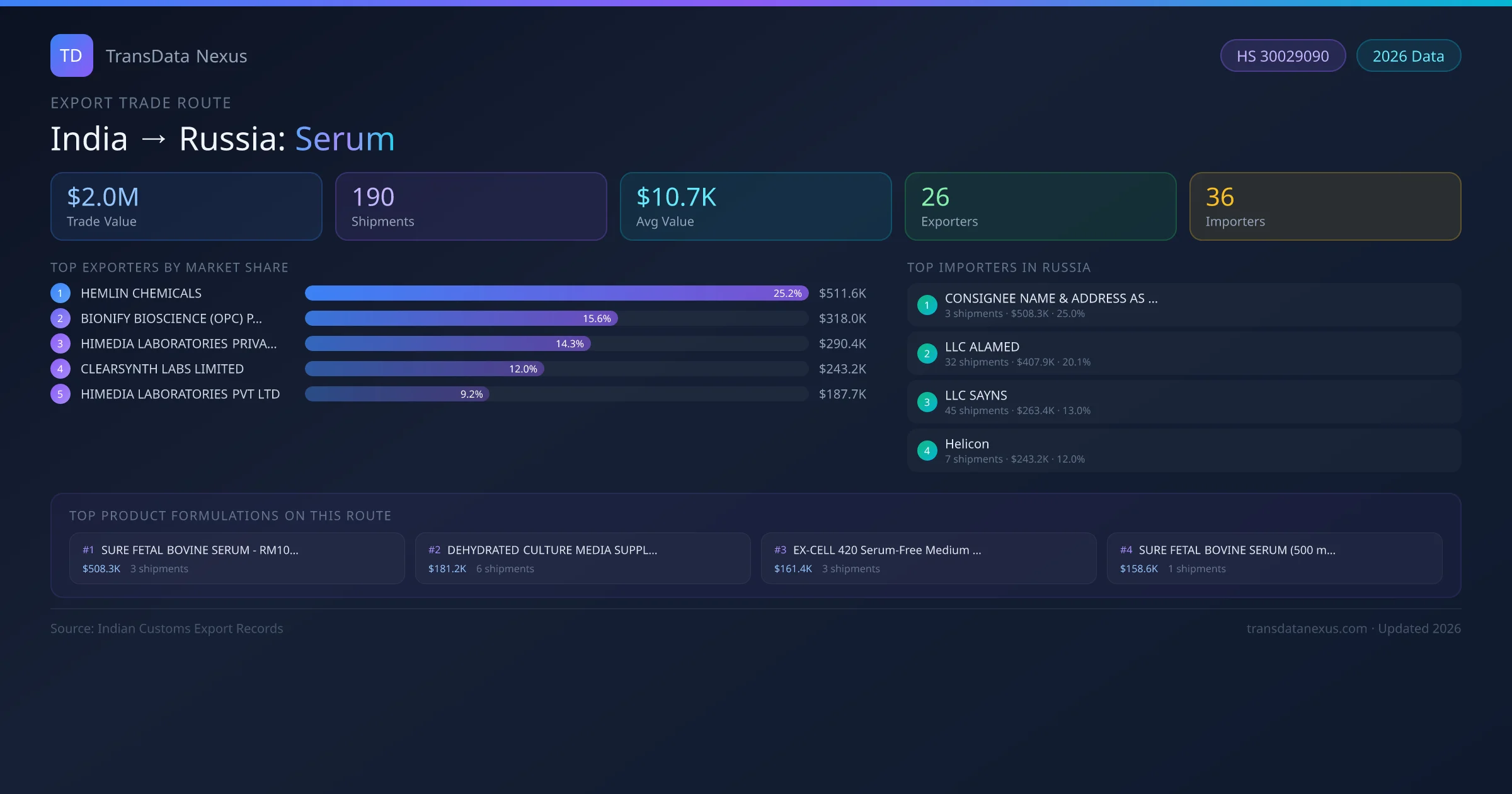Select the 26 Exporters stat card

coord(1040,206)
